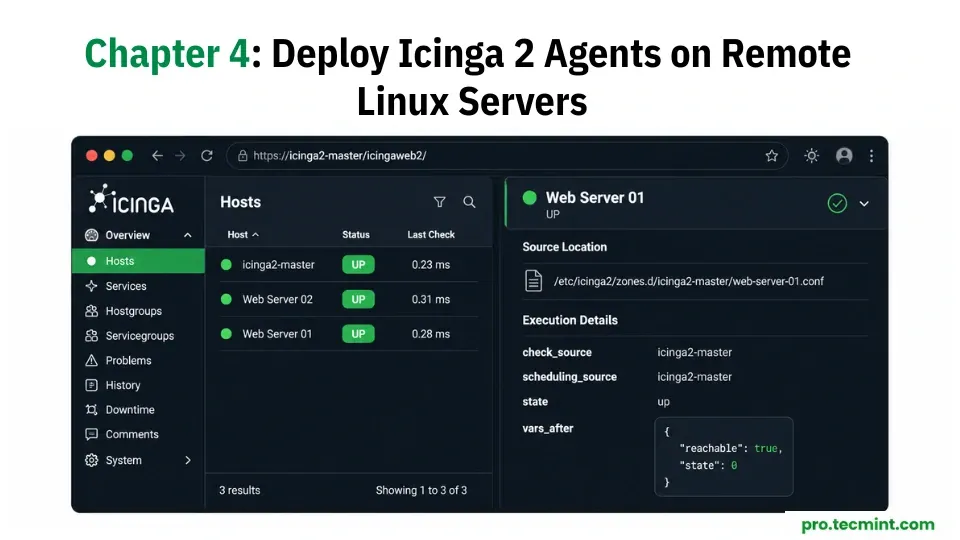Open the Hosts filter funnel
Viewport: 960px width, 540px height.
[x=440, y=202]
